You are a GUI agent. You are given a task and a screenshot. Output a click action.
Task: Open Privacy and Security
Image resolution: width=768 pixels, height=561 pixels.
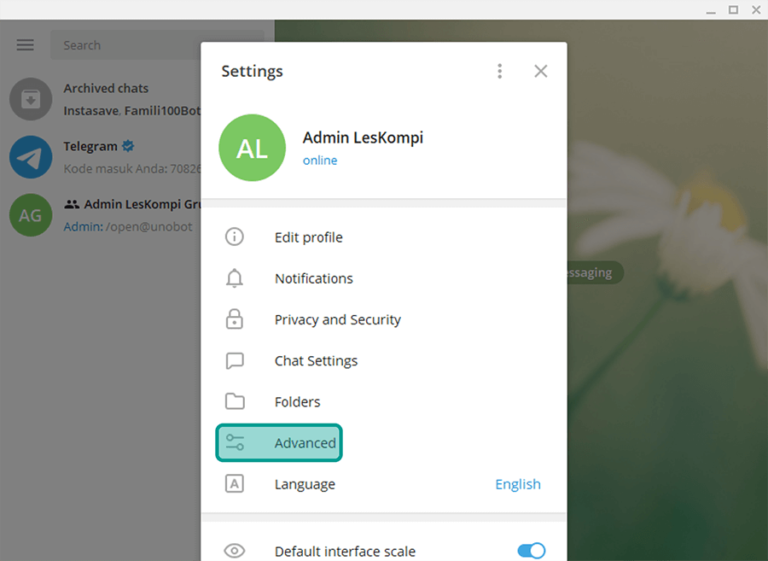[x=384, y=319]
